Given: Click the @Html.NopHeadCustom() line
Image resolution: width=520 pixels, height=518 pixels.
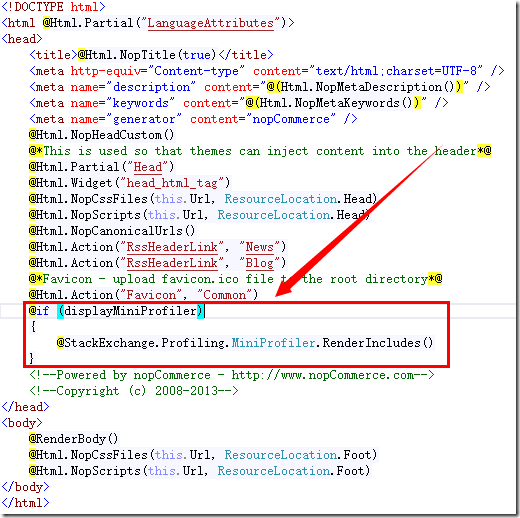Looking at the screenshot, I should (101, 135).
